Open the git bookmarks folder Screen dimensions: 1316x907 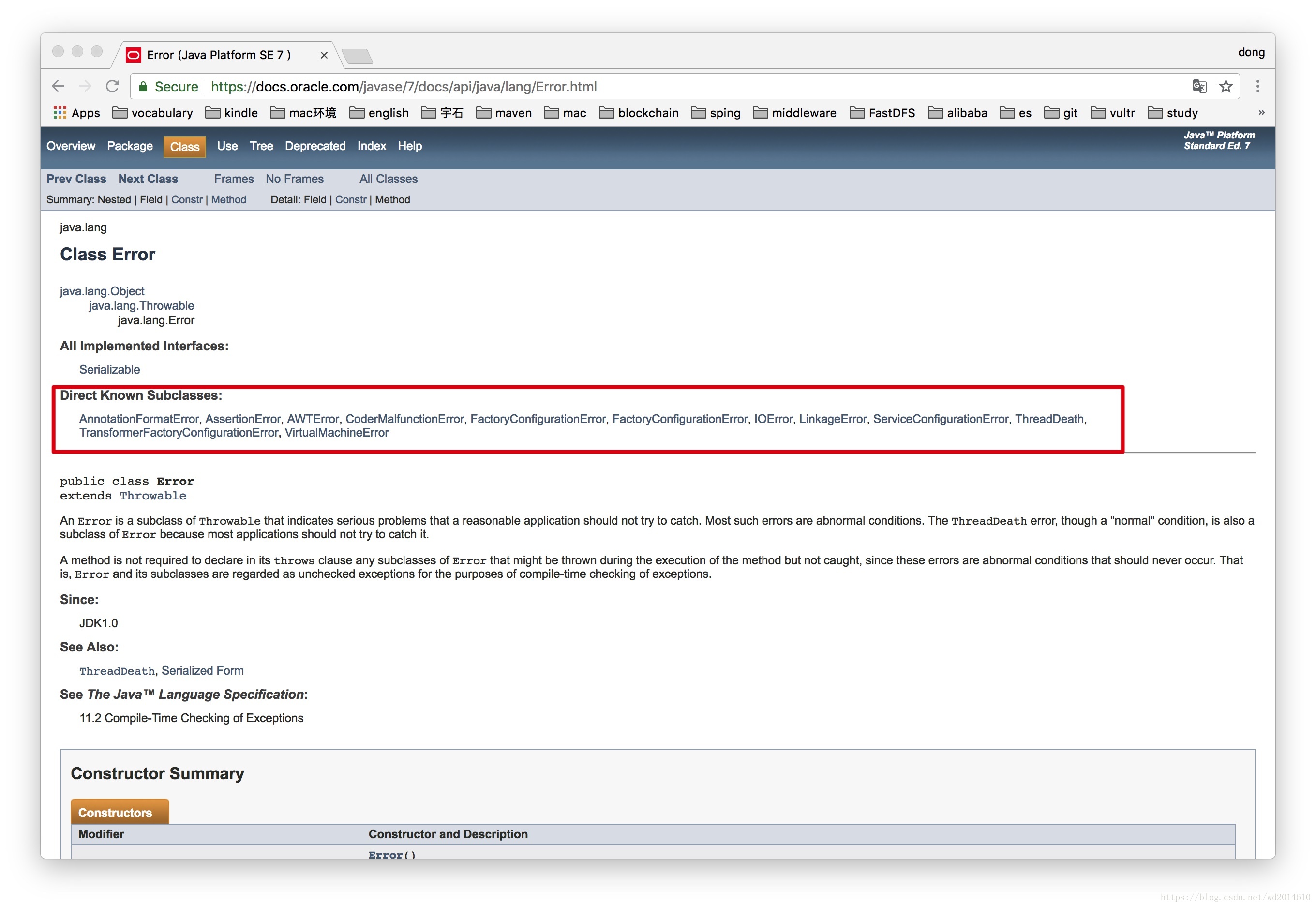point(1061,113)
